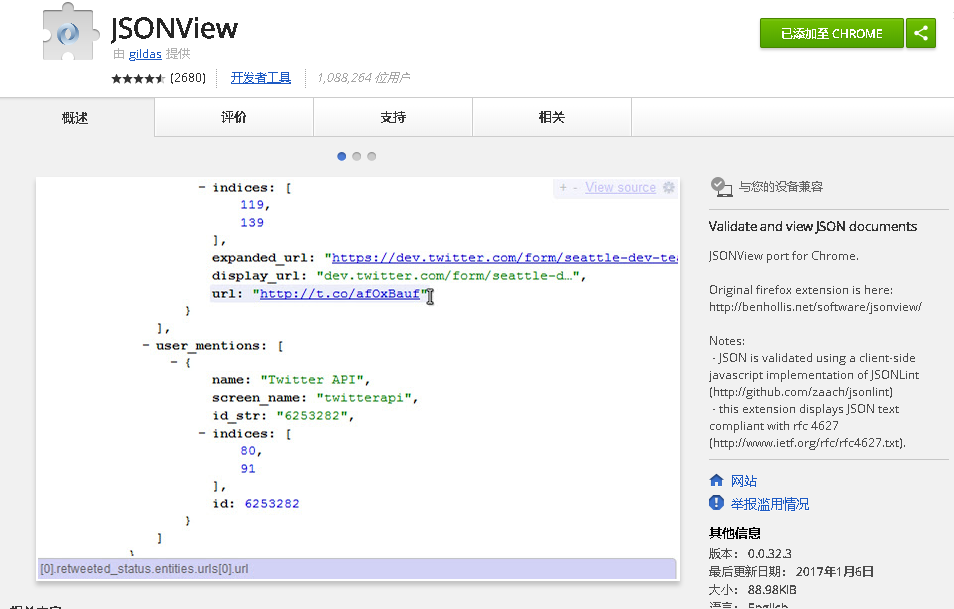954x609 pixels.
Task: Click the rfc4627.txt URL text
Action: tap(807, 443)
